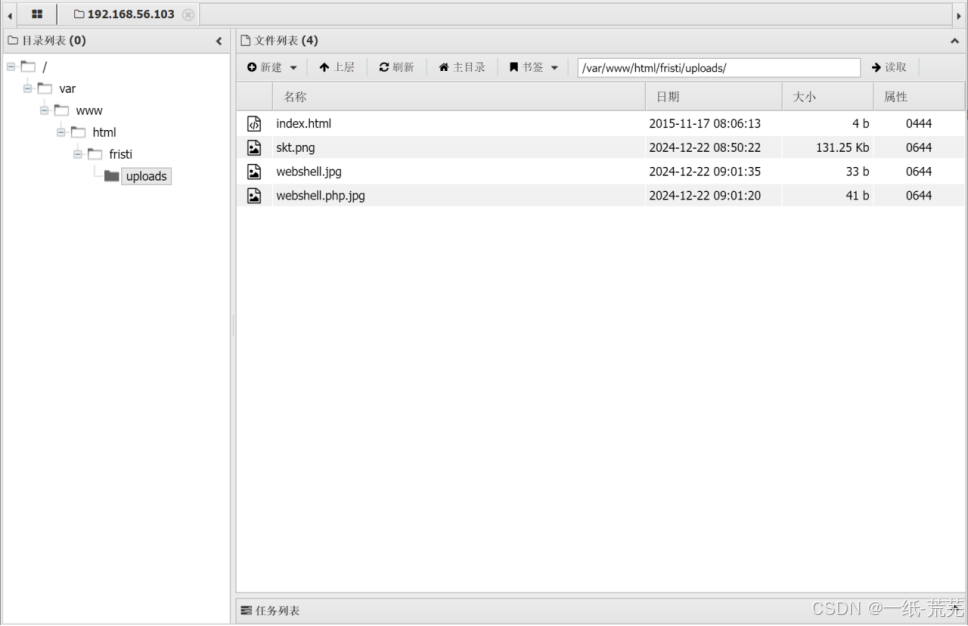This screenshot has width=968, height=626.
Task: Collapse the var tree node
Action: point(27,88)
